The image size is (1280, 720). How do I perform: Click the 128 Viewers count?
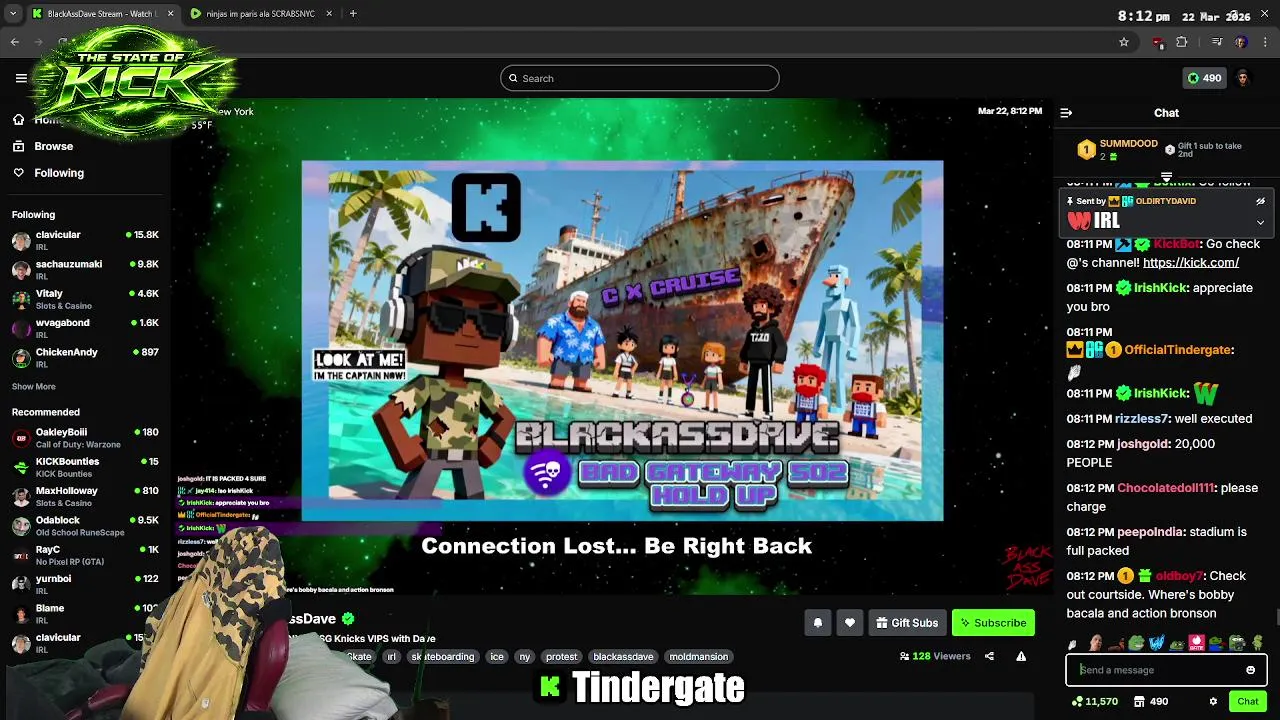pos(935,656)
